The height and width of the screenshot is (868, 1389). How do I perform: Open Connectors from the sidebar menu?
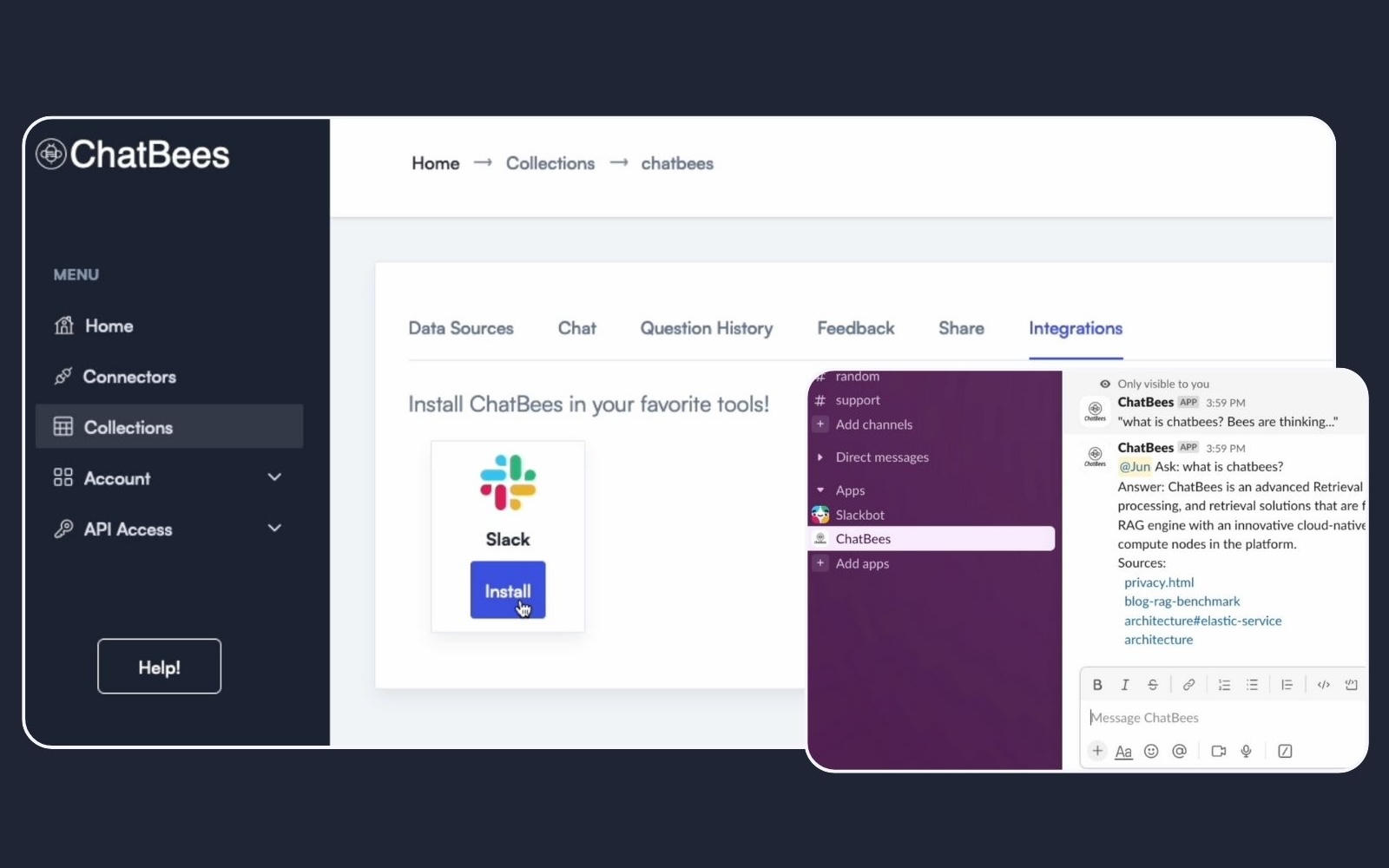pos(115,377)
